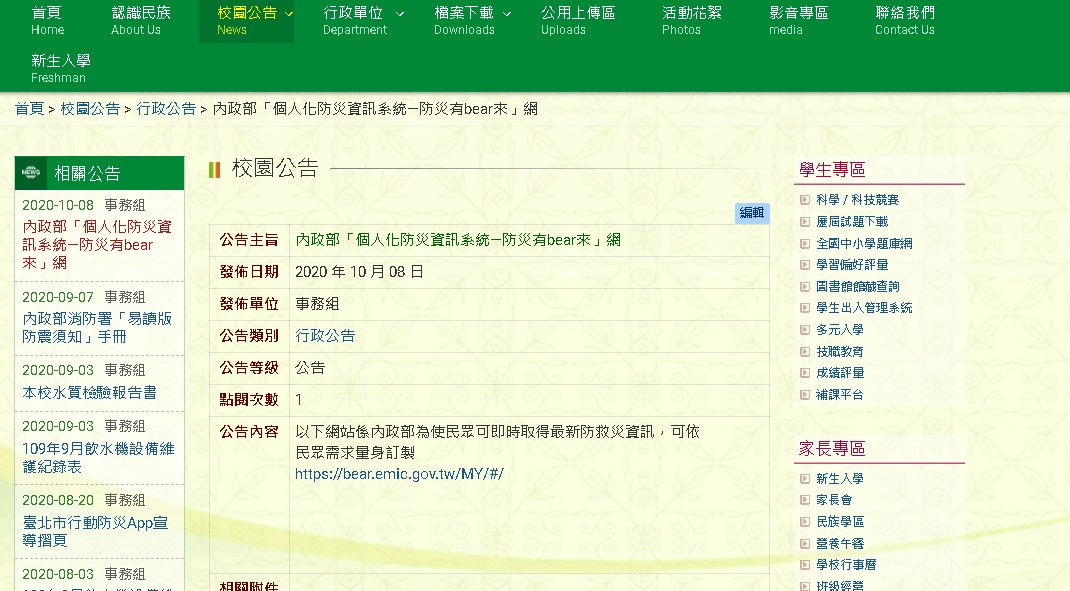
Task: Open the 多元入學 link
Action: 839,330
